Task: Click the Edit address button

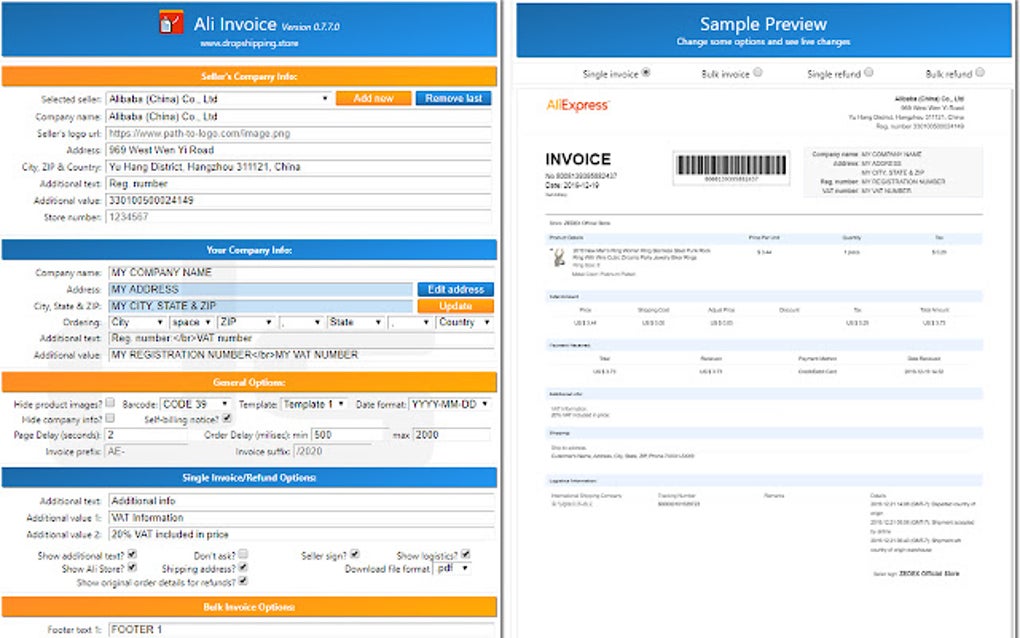Action: point(455,289)
